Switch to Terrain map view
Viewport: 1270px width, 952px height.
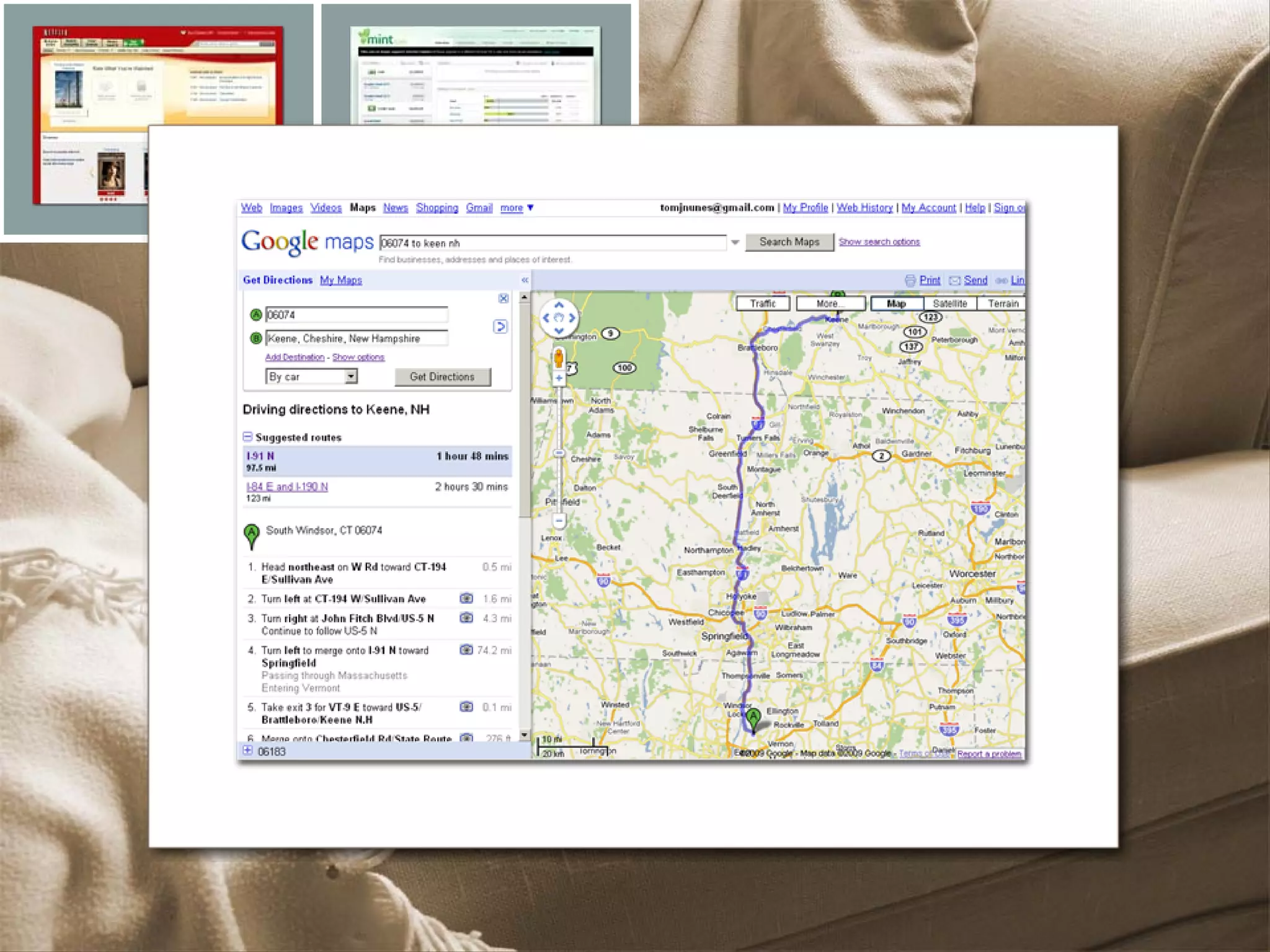click(1003, 304)
